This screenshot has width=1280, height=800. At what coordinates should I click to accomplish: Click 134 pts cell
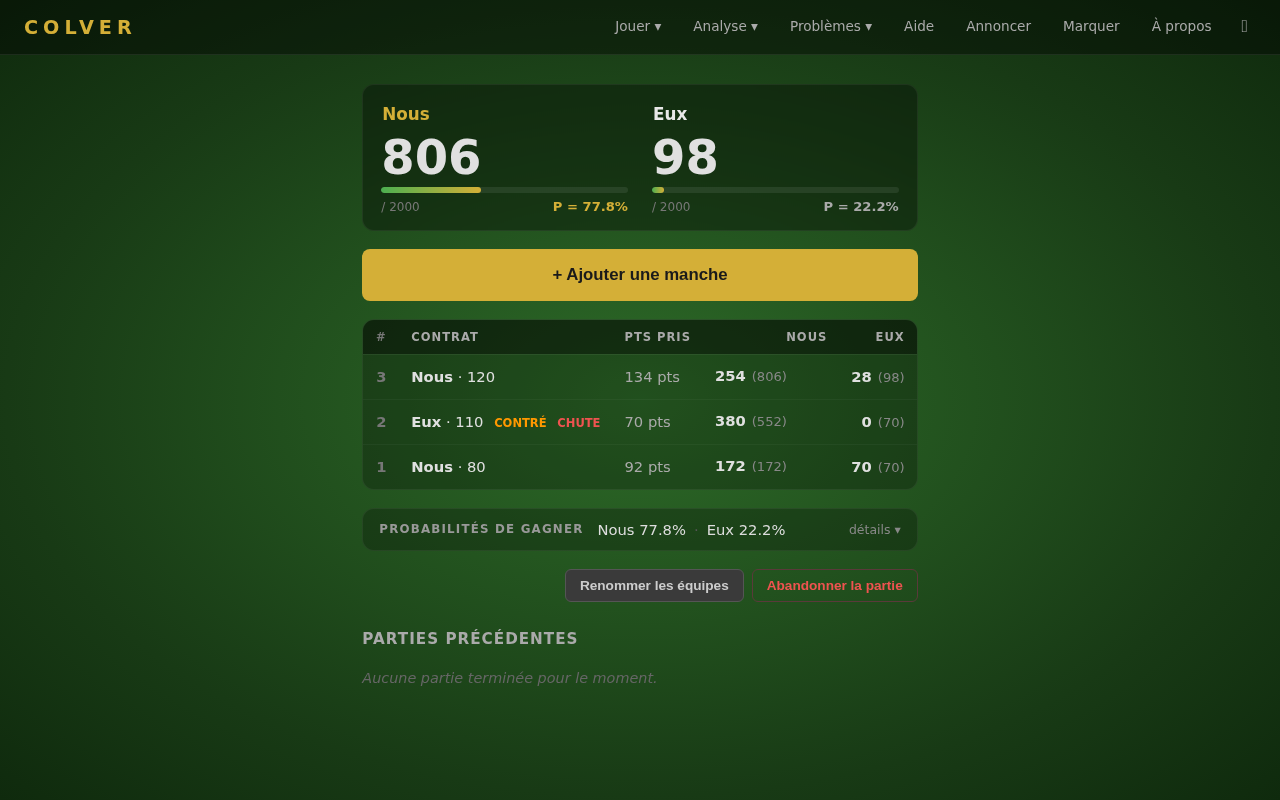point(652,377)
